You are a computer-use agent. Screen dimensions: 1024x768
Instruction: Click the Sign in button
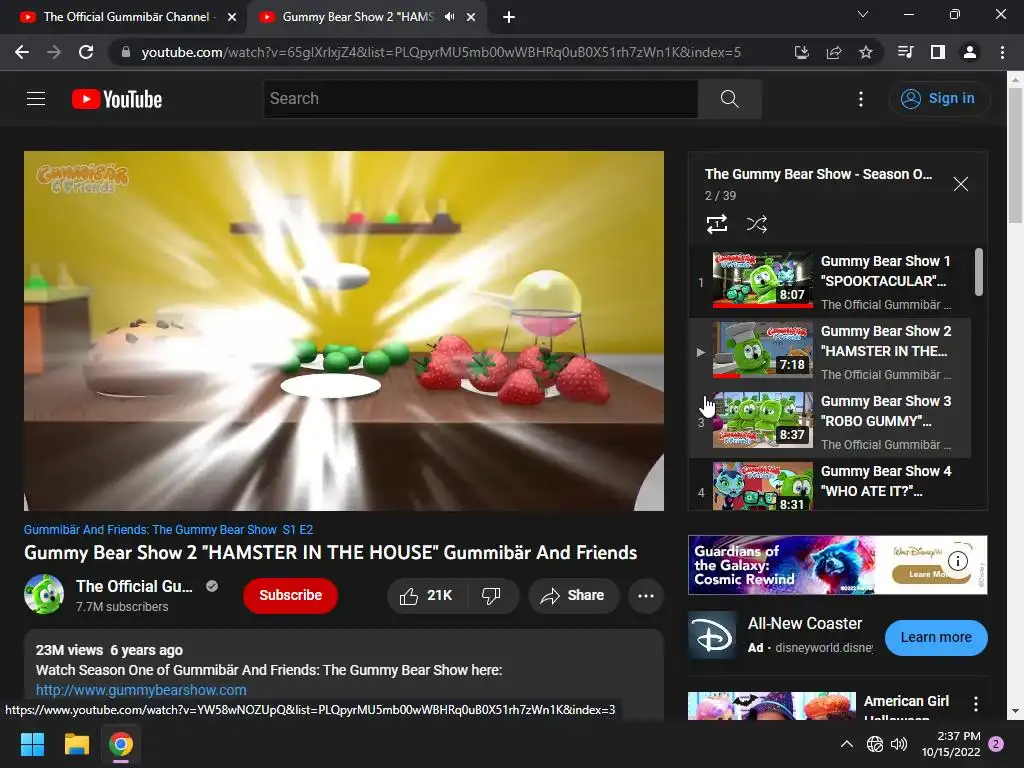tap(938, 99)
